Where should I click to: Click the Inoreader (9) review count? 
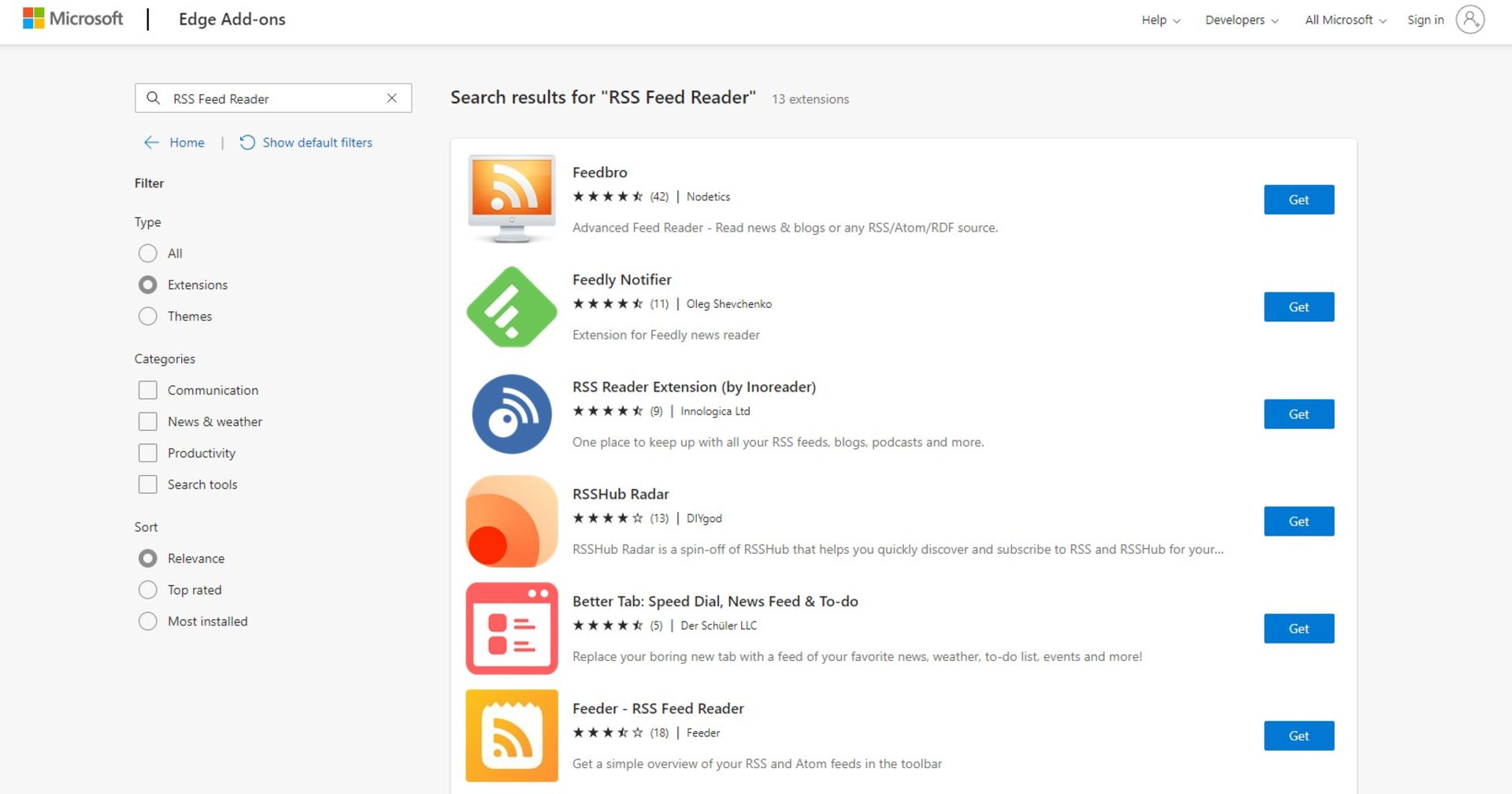tap(656, 410)
